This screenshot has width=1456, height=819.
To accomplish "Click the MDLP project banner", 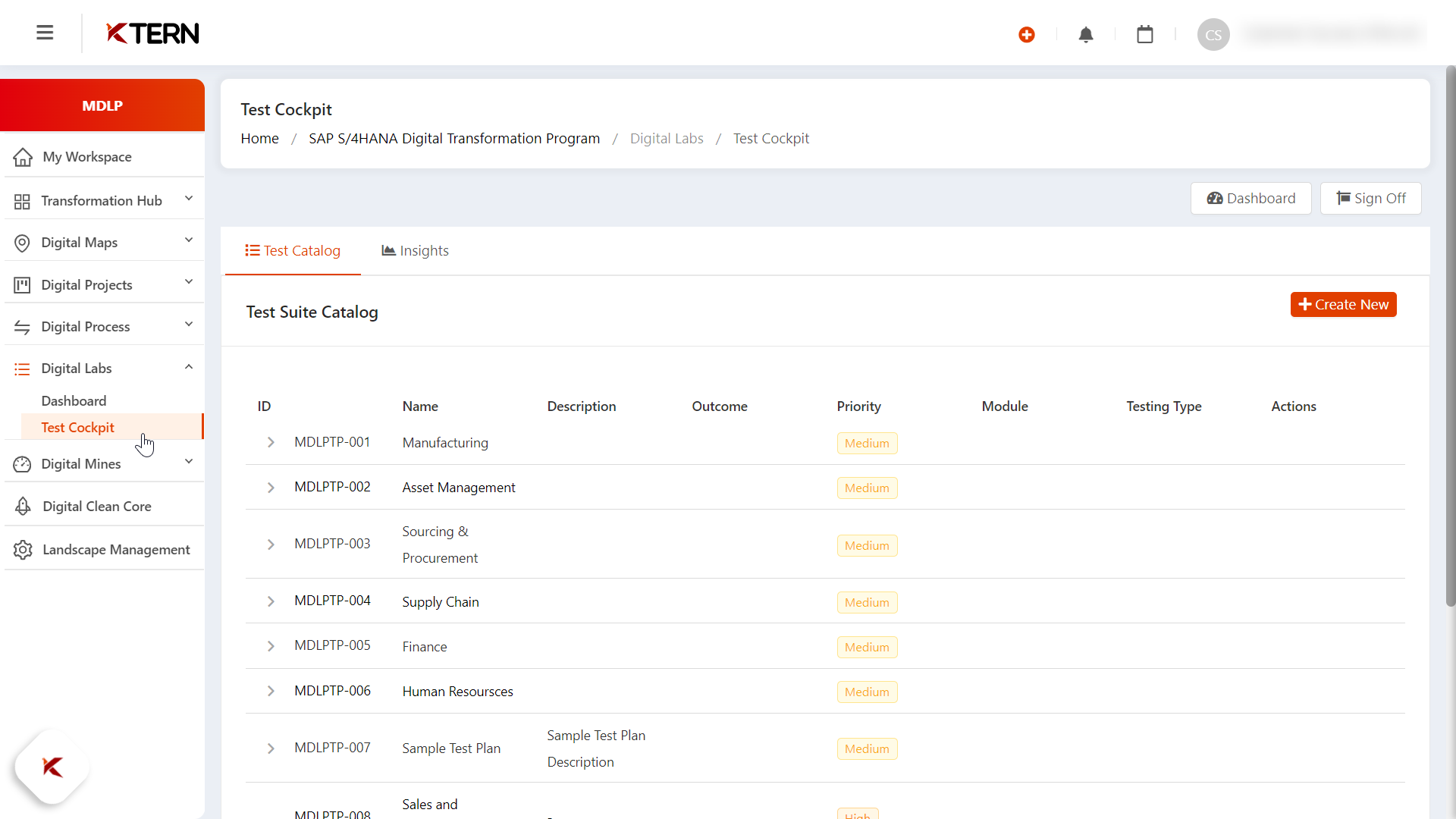I will tap(102, 105).
